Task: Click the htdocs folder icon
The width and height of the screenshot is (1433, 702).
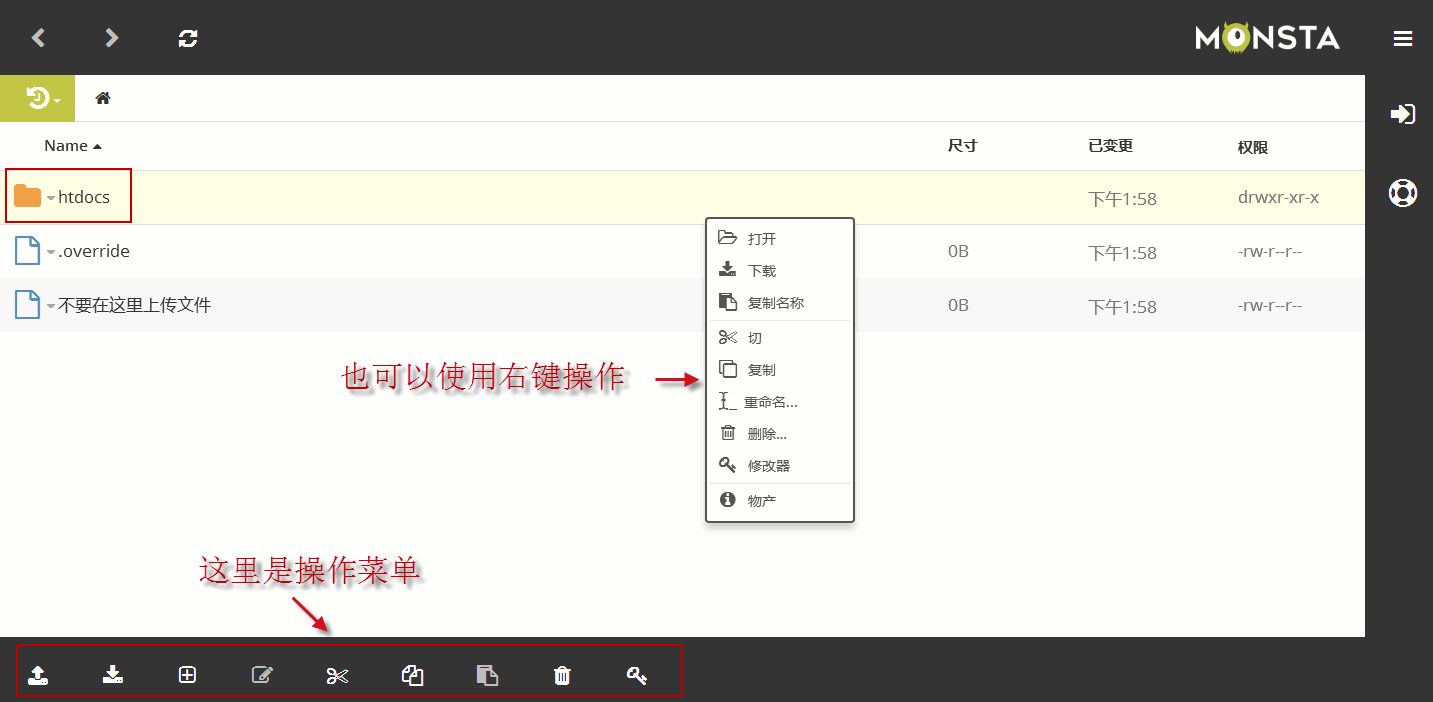Action: 28,197
